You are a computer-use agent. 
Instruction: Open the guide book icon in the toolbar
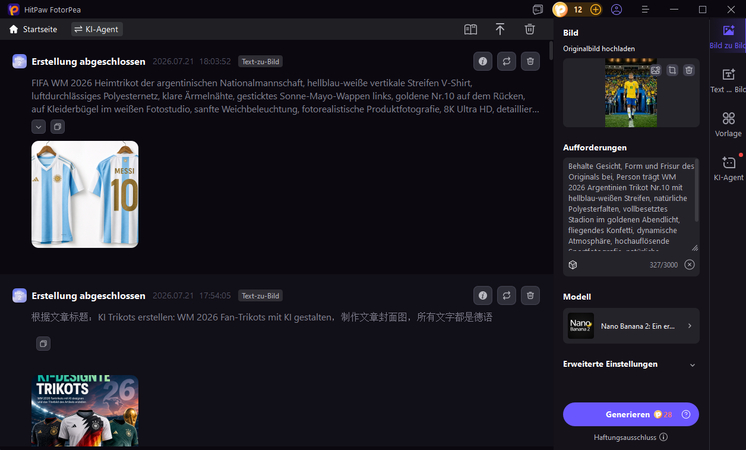click(x=470, y=29)
